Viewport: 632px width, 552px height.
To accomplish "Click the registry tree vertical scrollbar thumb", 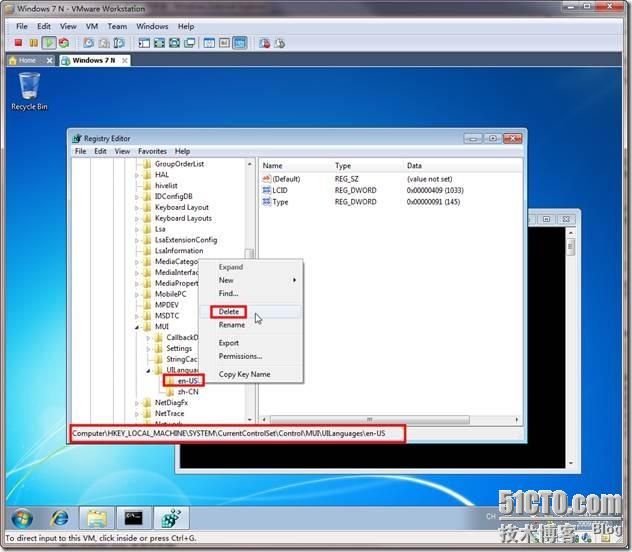I will click(x=249, y=253).
